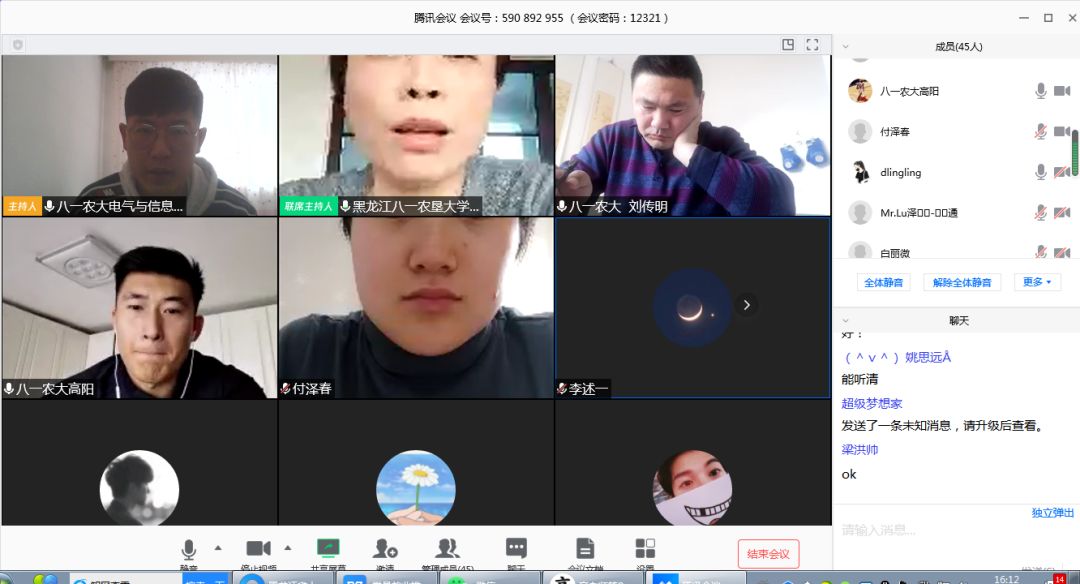This screenshot has width=1080, height=584.
Task: Open the invite participants icon
Action: 385,548
